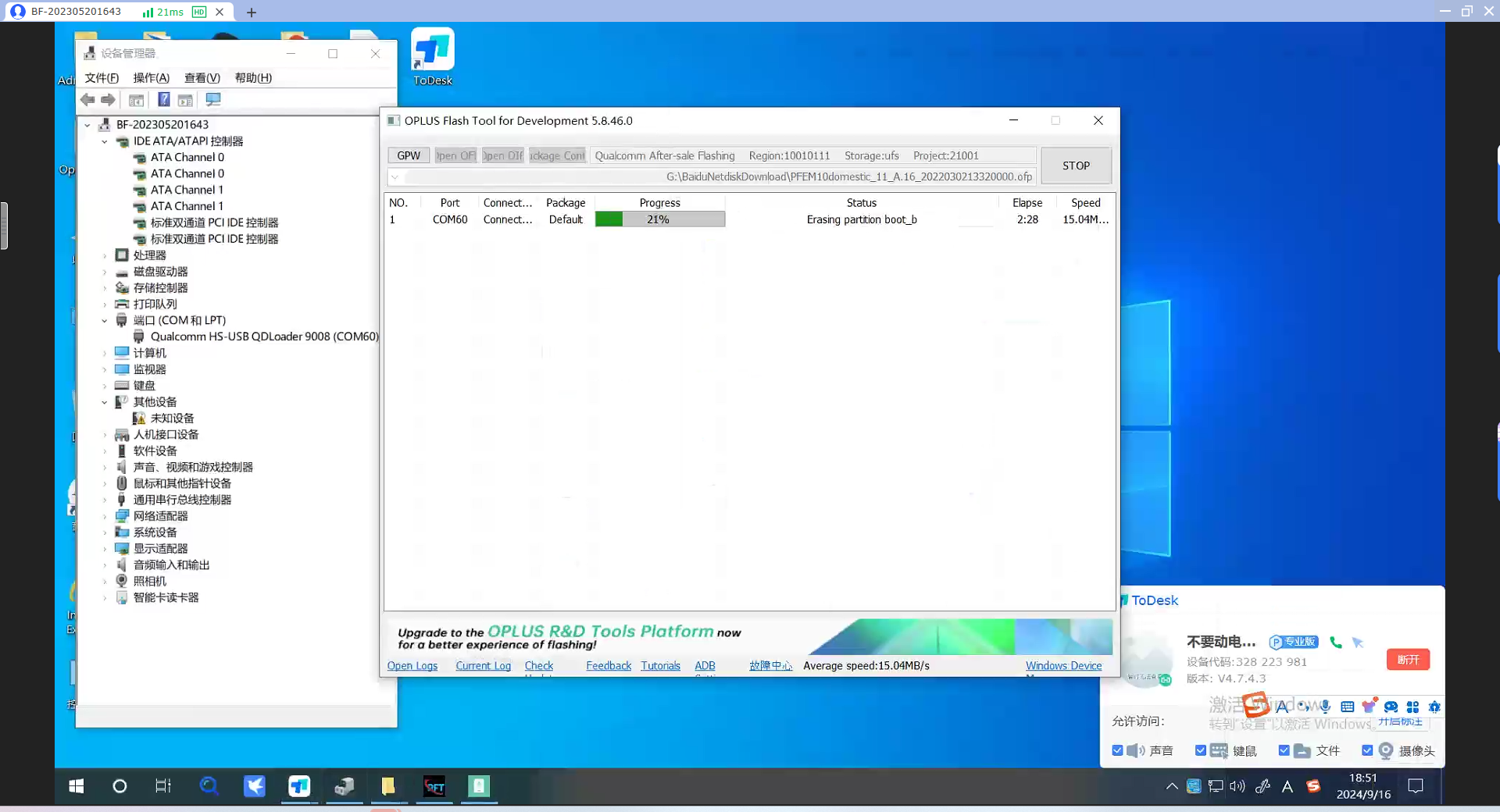Open the 查看(V) menu in Device Manager

202,78
